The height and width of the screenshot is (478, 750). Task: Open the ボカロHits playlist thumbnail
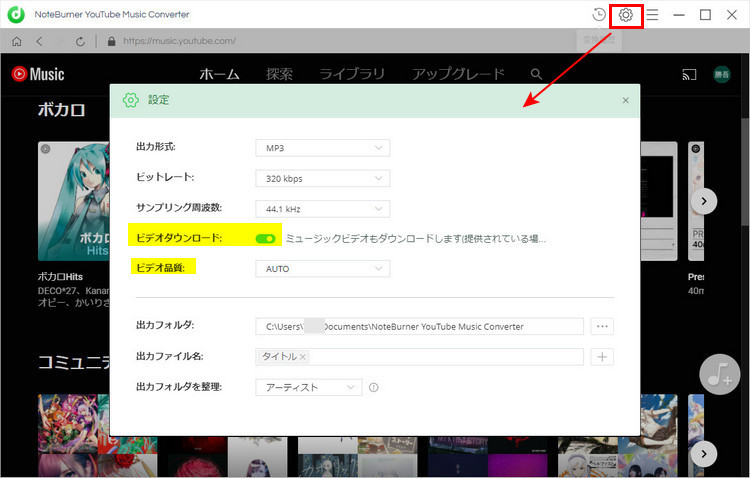(74, 201)
